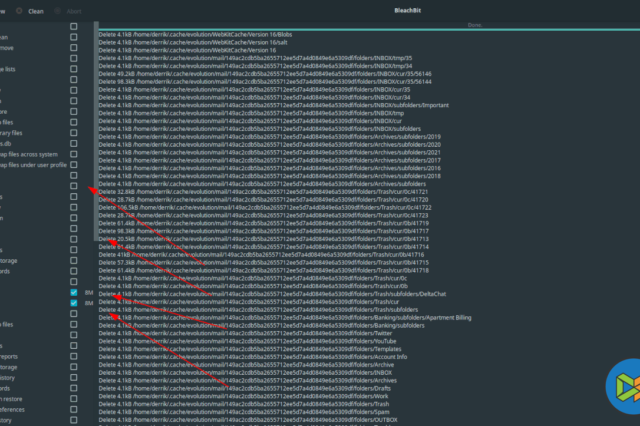Click the BleachBit window title

click(407, 11)
